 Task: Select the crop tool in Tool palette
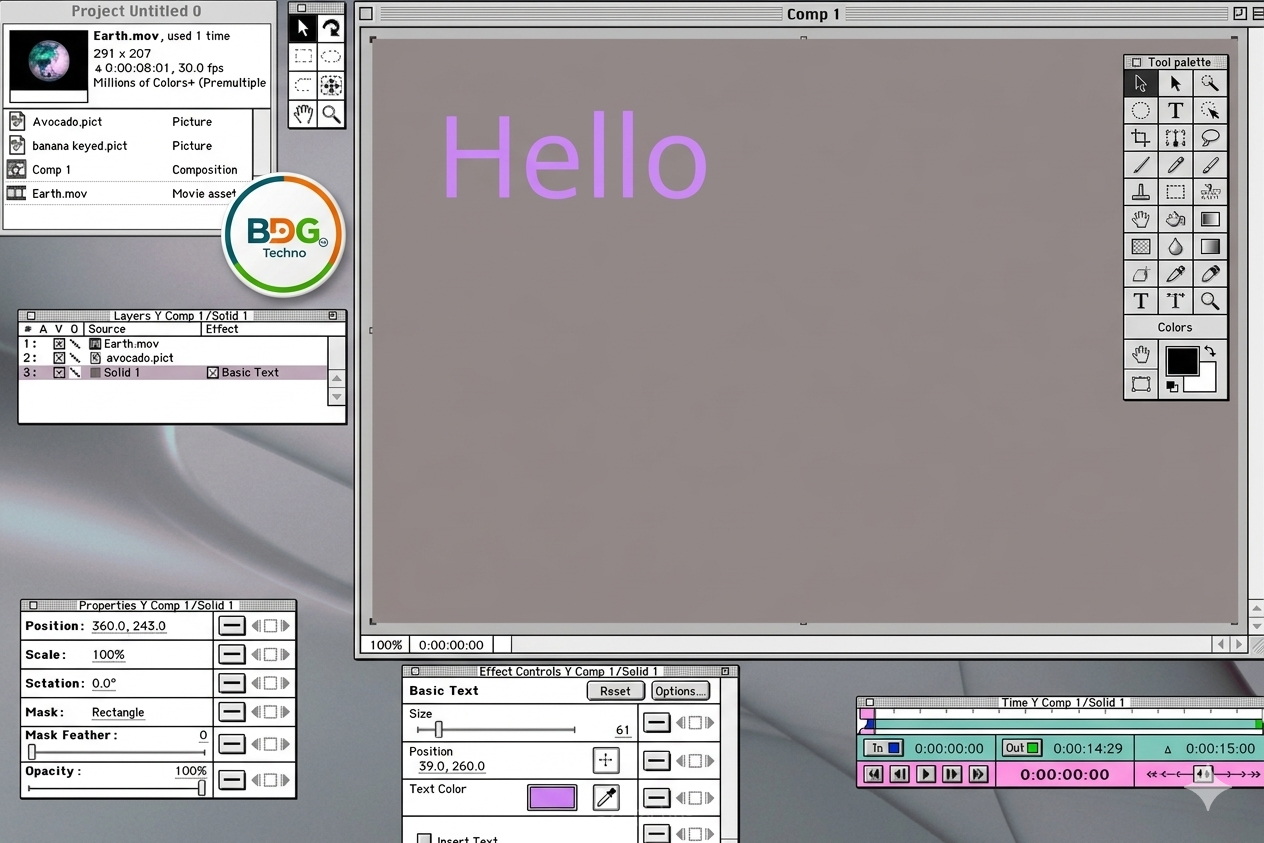1140,138
